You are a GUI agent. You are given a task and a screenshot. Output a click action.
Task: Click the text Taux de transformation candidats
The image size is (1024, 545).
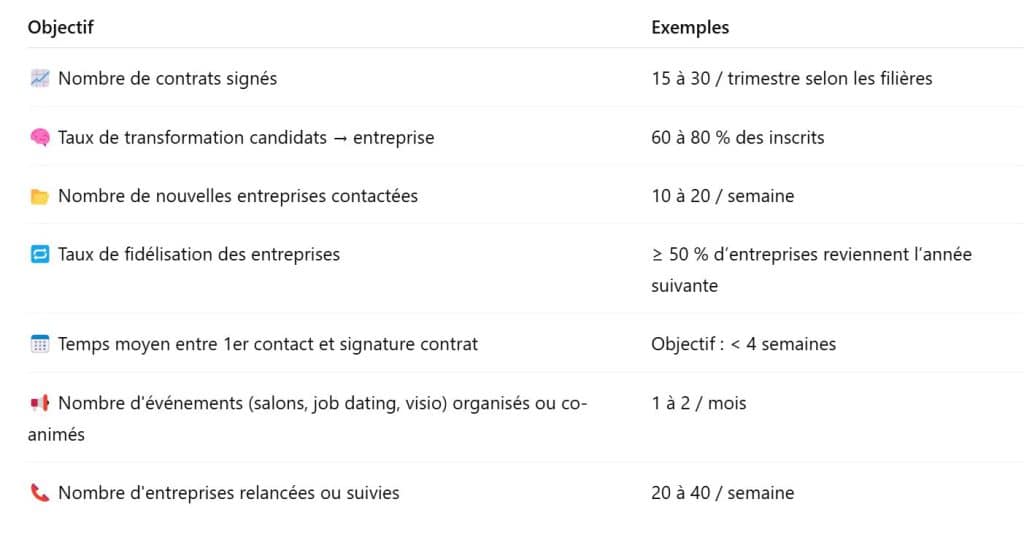coord(192,137)
